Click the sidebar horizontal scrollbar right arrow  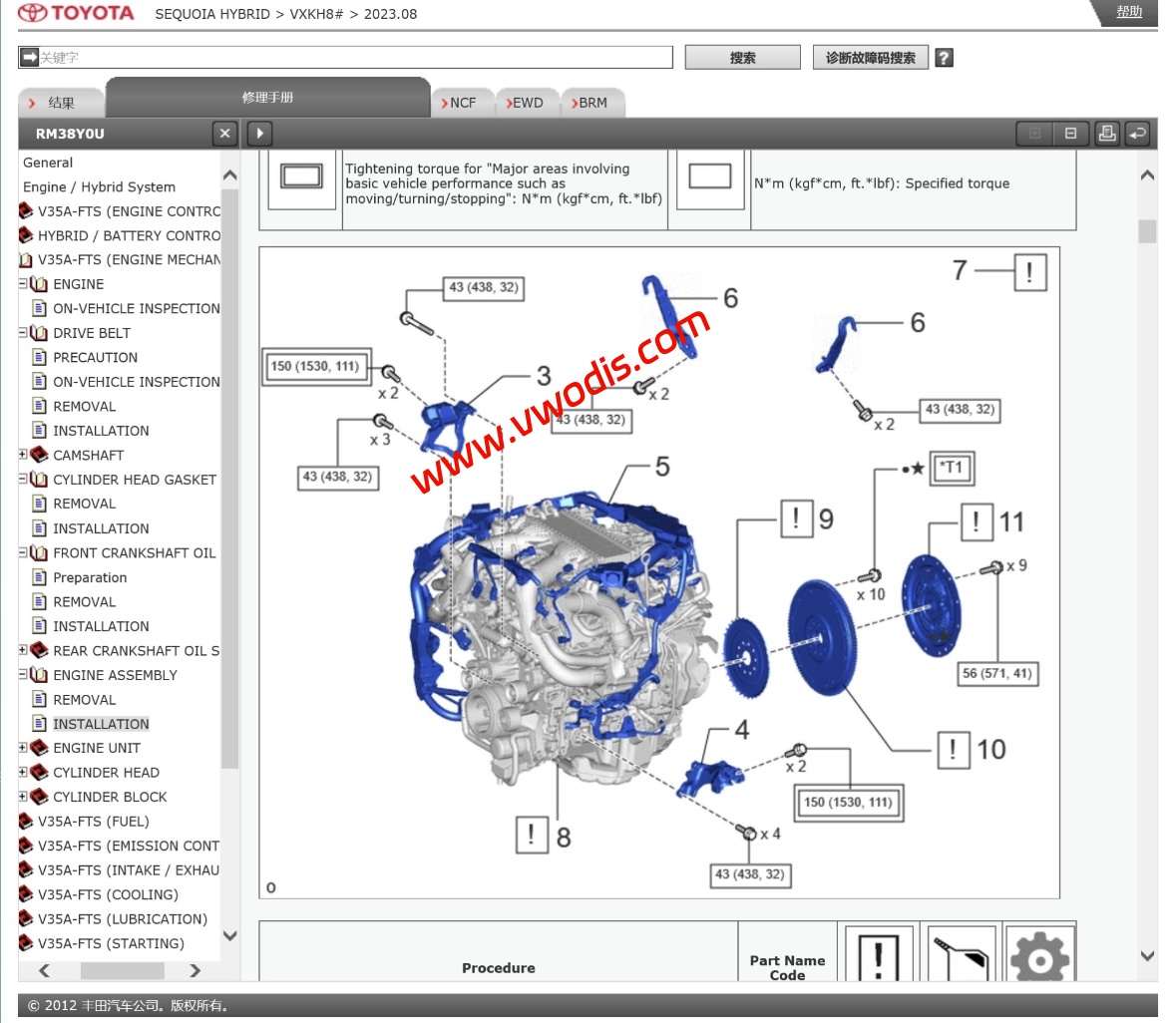pyautogui.click(x=195, y=970)
